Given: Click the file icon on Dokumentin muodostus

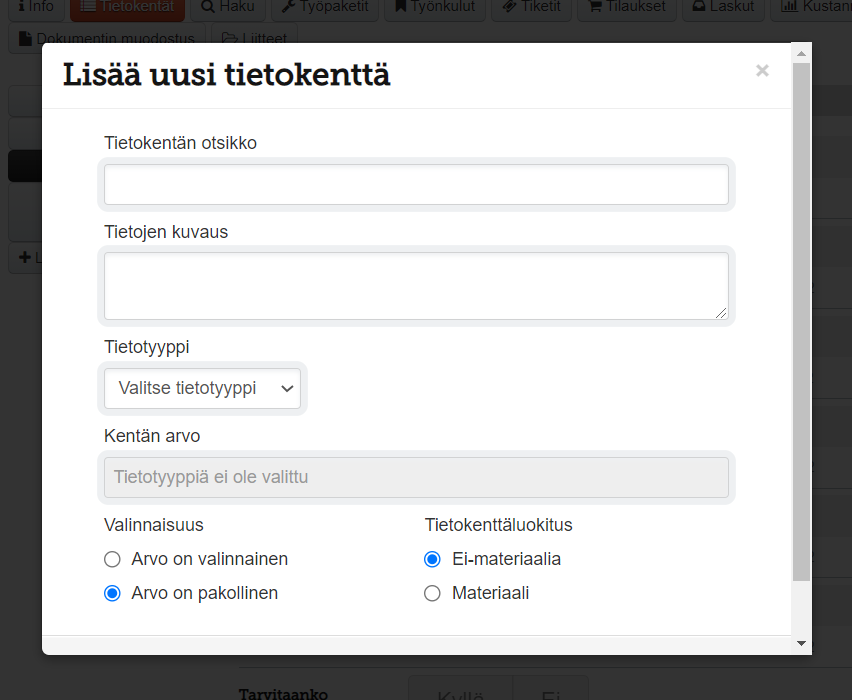Looking at the screenshot, I should point(26,38).
